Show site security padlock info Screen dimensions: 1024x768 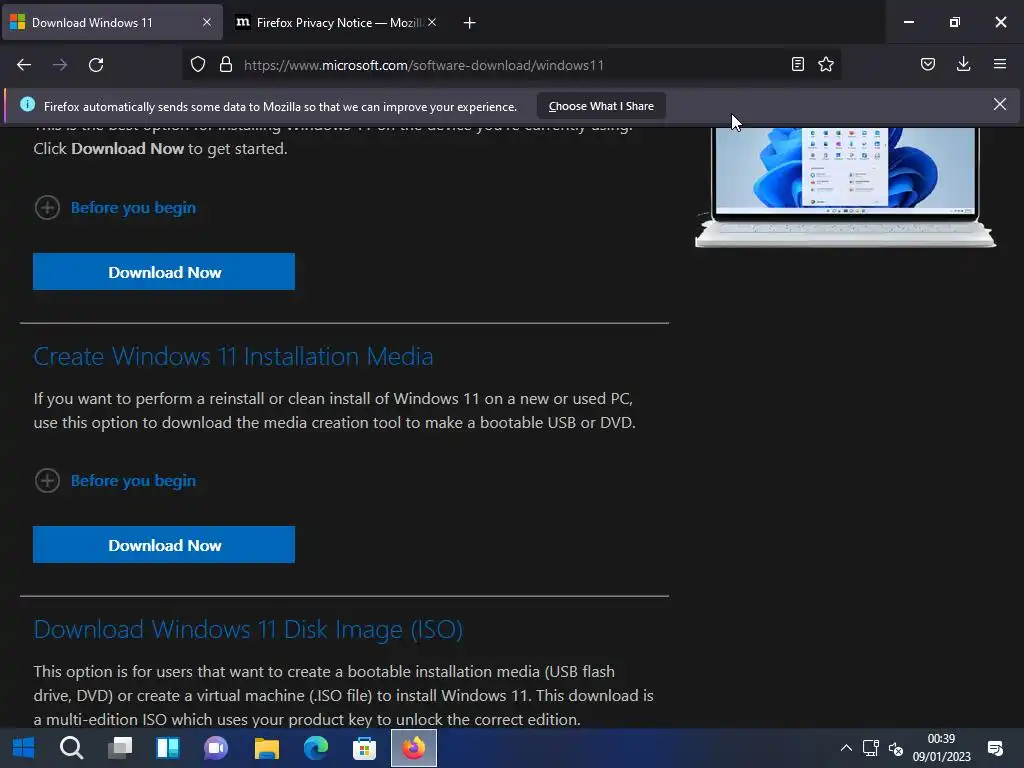tap(226, 65)
